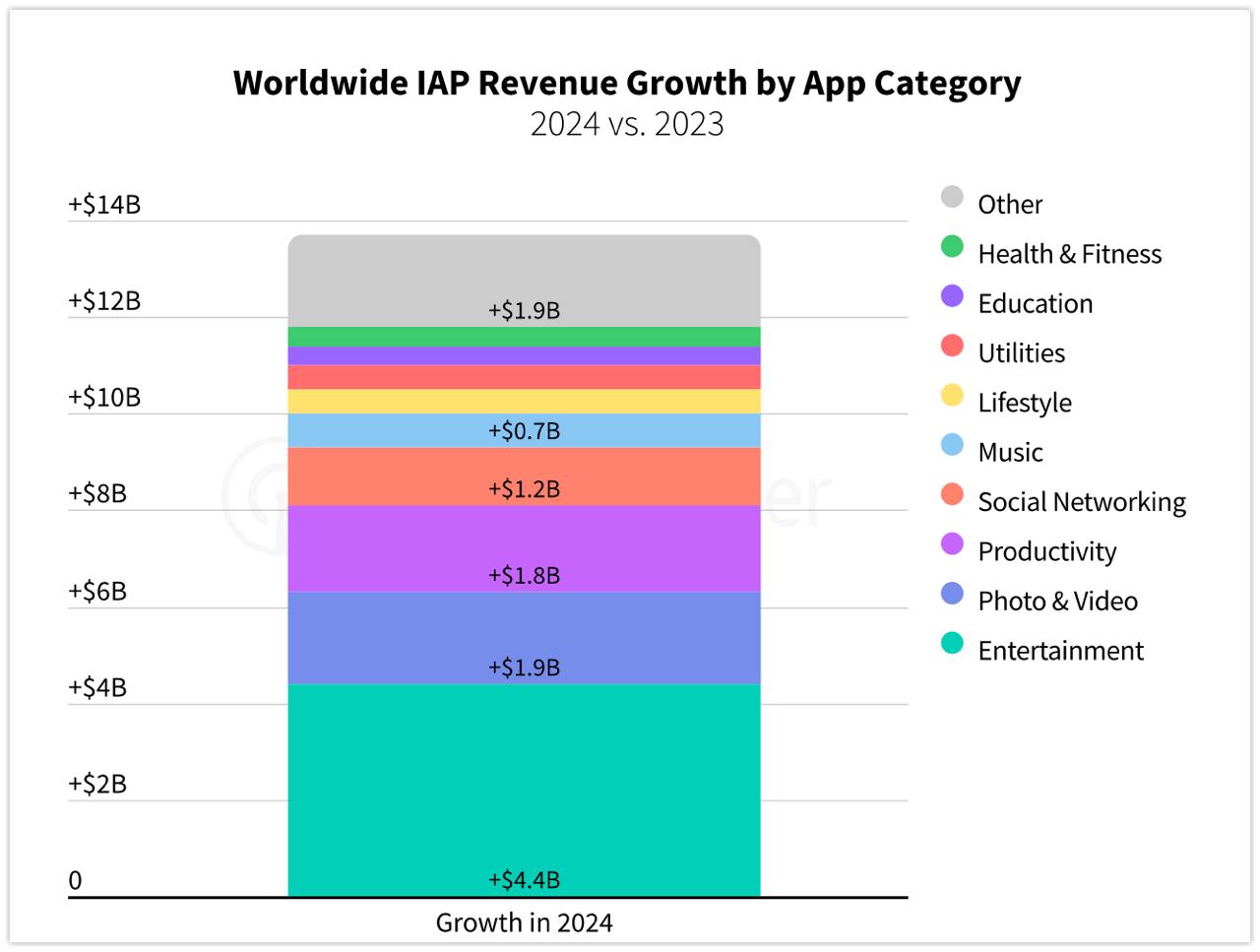Click the gray Other legend dot

[x=952, y=197]
